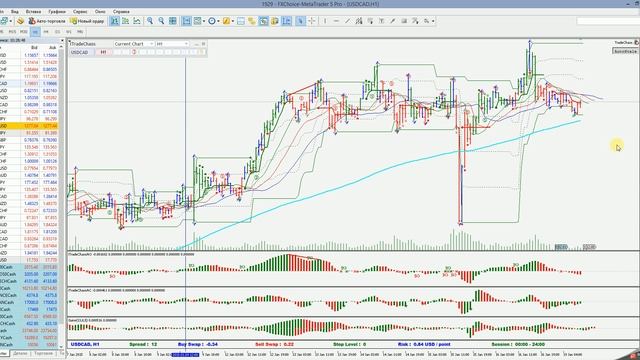Select the horizontal line drawing tool
The height and width of the screenshot is (360, 640).
(336, 21)
